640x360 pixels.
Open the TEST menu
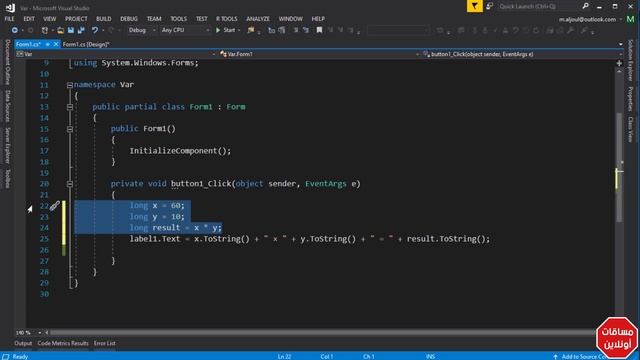(202, 19)
